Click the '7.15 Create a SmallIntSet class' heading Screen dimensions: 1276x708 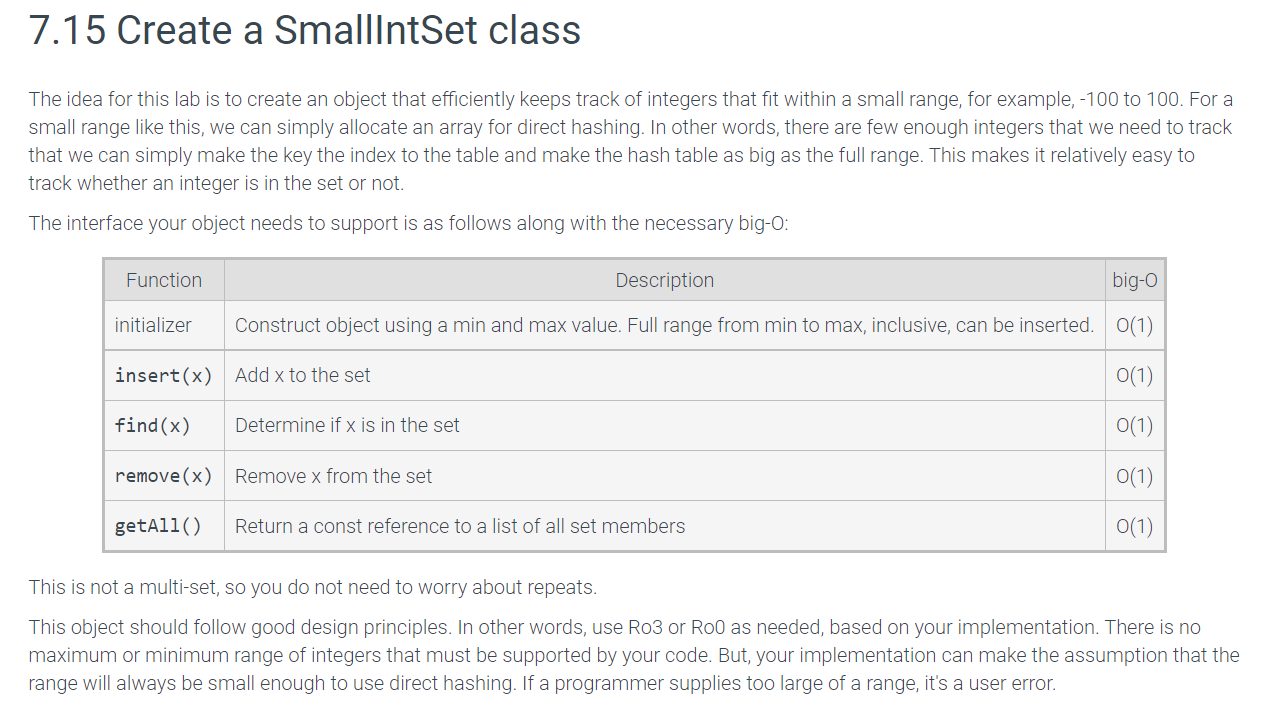pyautogui.click(x=305, y=30)
